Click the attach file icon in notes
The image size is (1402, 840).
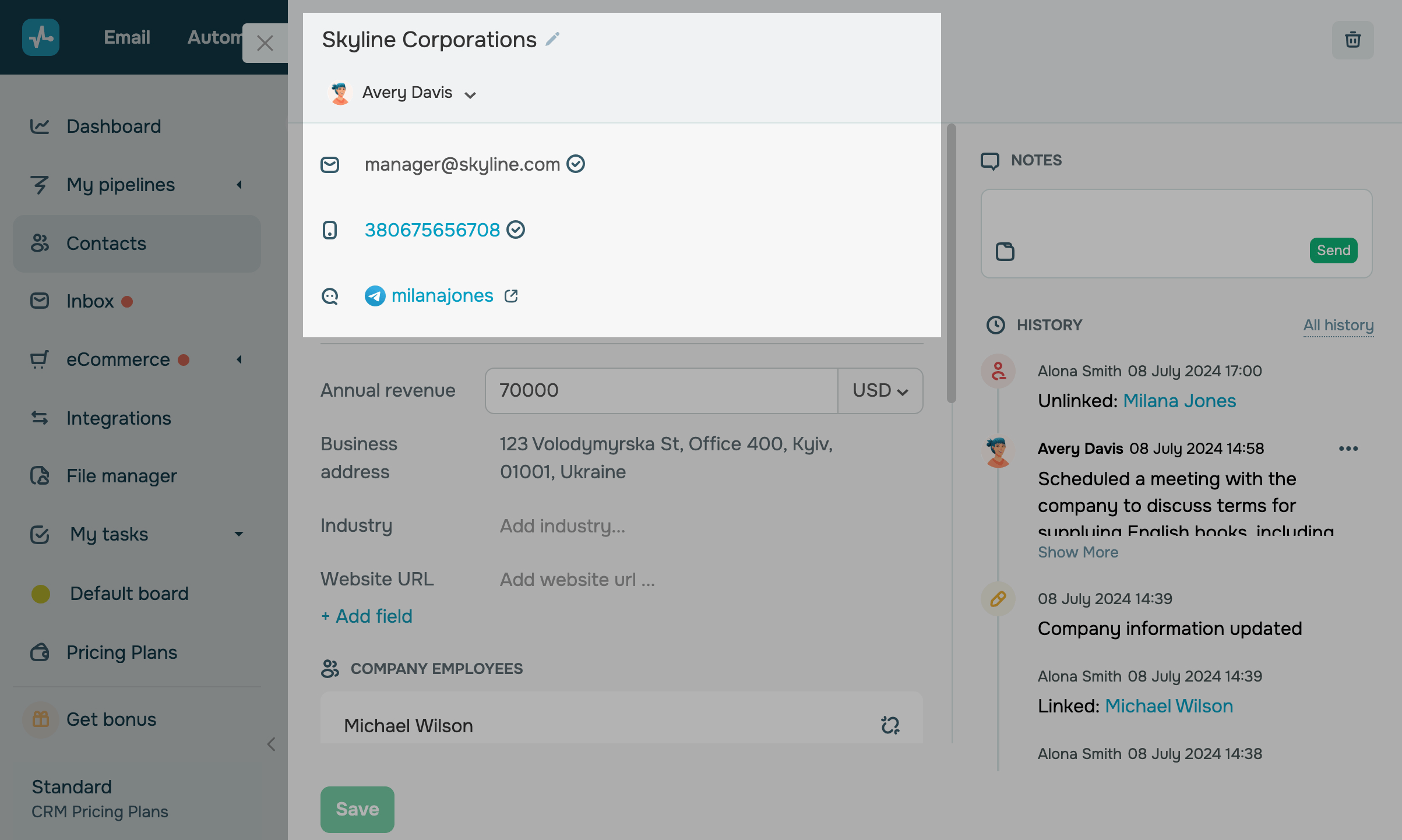[1005, 252]
